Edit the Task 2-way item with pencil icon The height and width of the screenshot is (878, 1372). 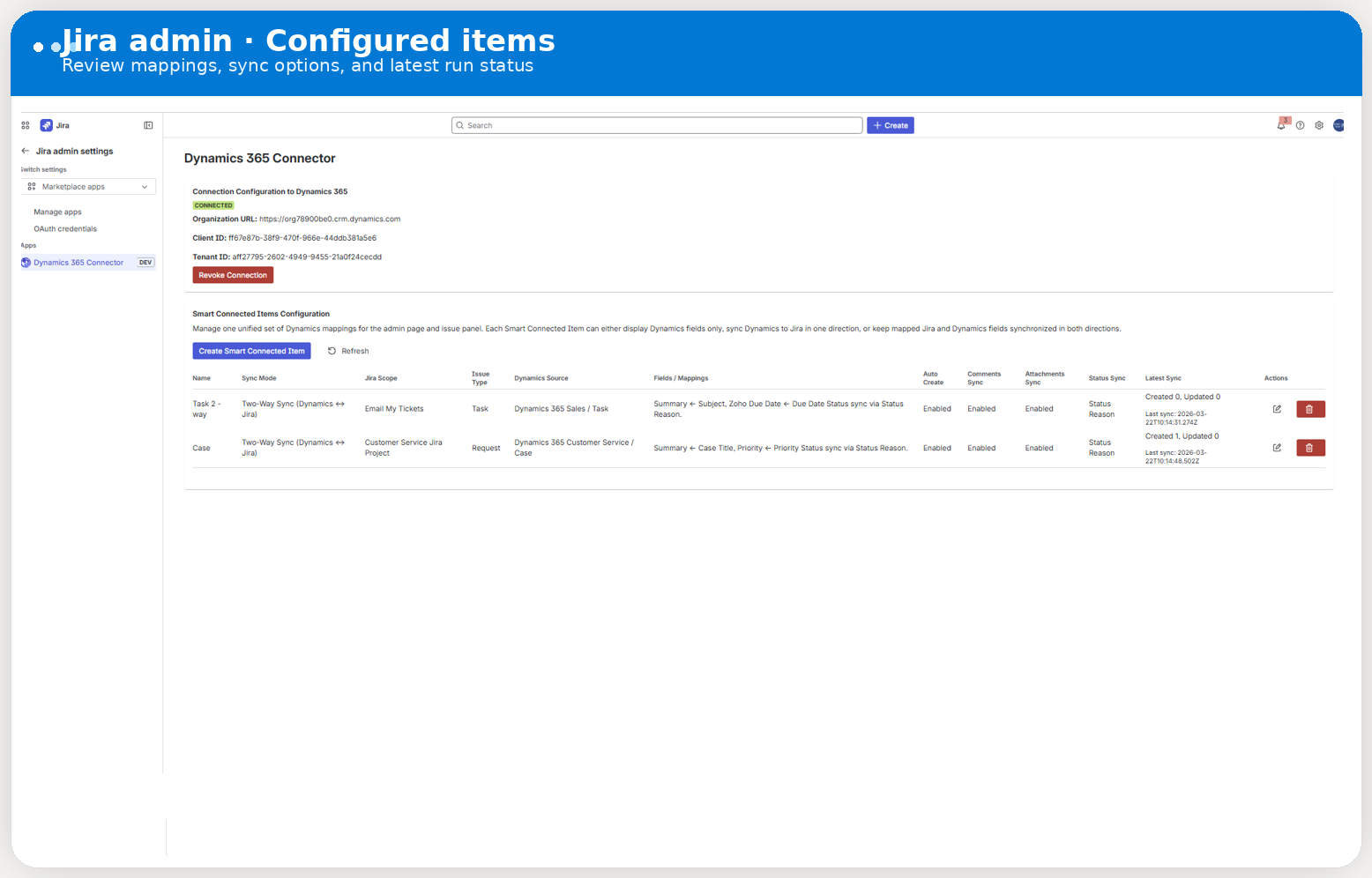1276,408
